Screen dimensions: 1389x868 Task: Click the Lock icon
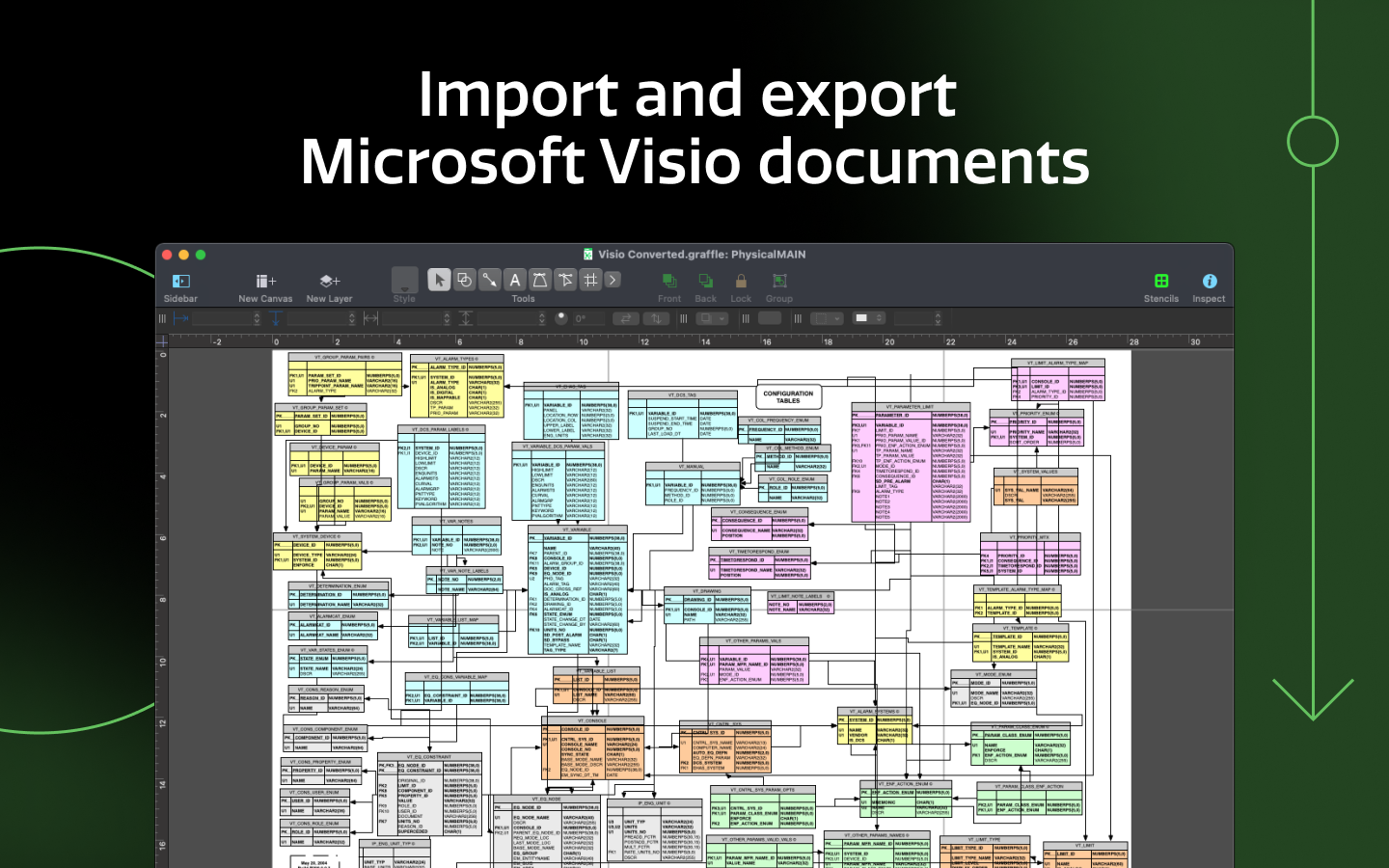point(741,281)
